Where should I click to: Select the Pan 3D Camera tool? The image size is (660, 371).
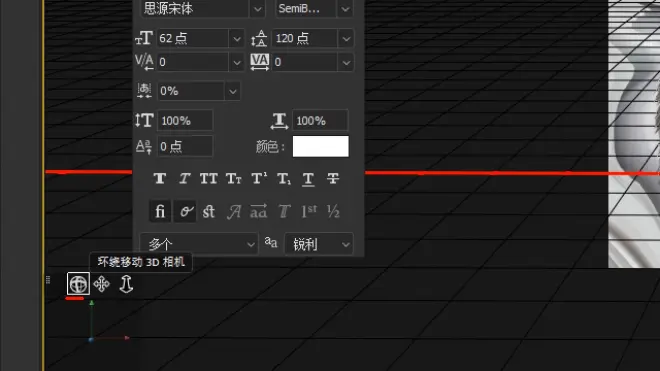tap(101, 284)
